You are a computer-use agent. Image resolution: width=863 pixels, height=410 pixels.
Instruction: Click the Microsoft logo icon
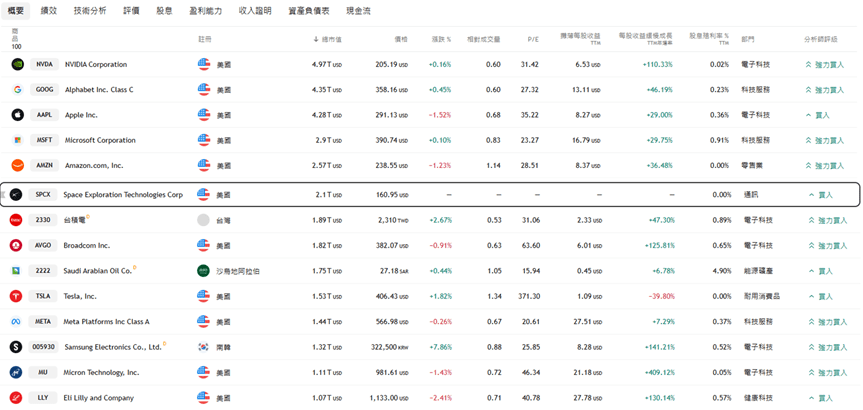coord(18,140)
